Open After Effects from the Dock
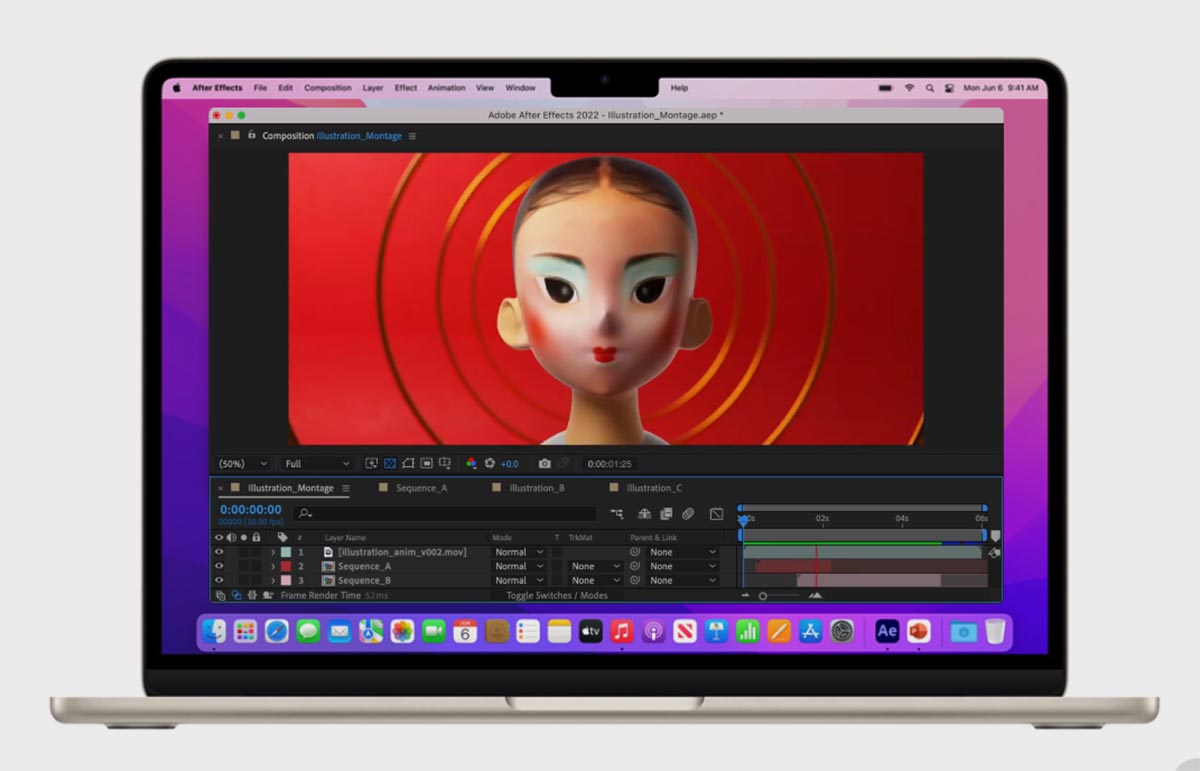Viewport: 1200px width, 771px height. click(x=887, y=631)
